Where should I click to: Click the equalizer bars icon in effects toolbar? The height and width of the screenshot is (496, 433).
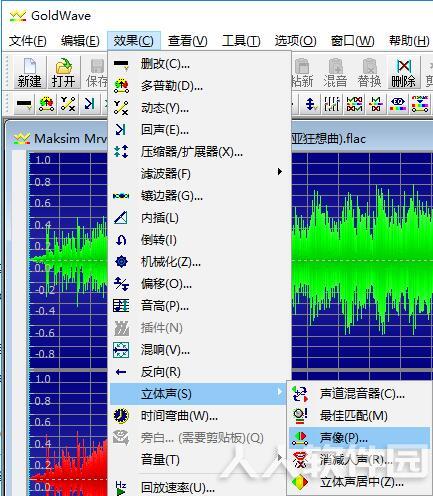click(332, 104)
